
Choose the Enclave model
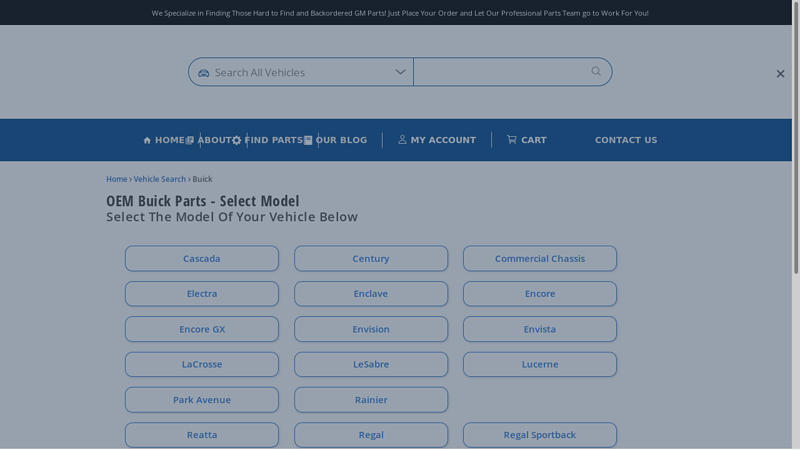(x=371, y=294)
